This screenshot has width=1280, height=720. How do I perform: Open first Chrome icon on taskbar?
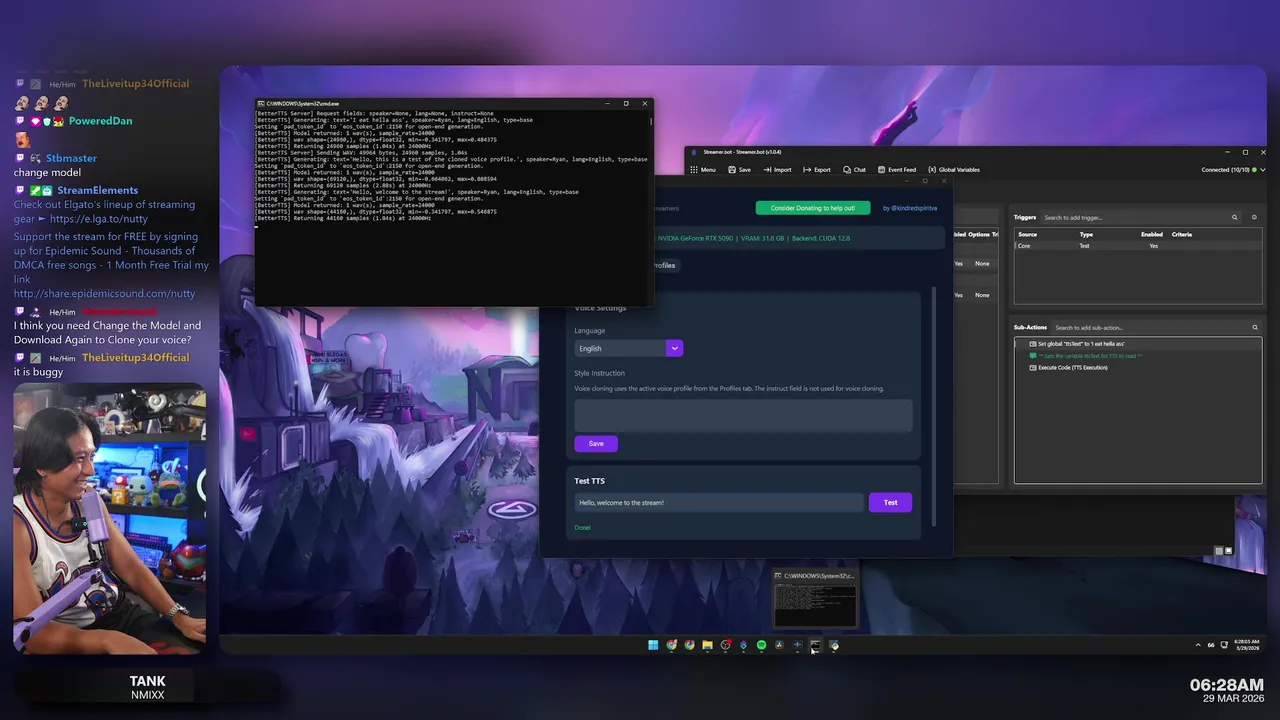click(x=671, y=645)
